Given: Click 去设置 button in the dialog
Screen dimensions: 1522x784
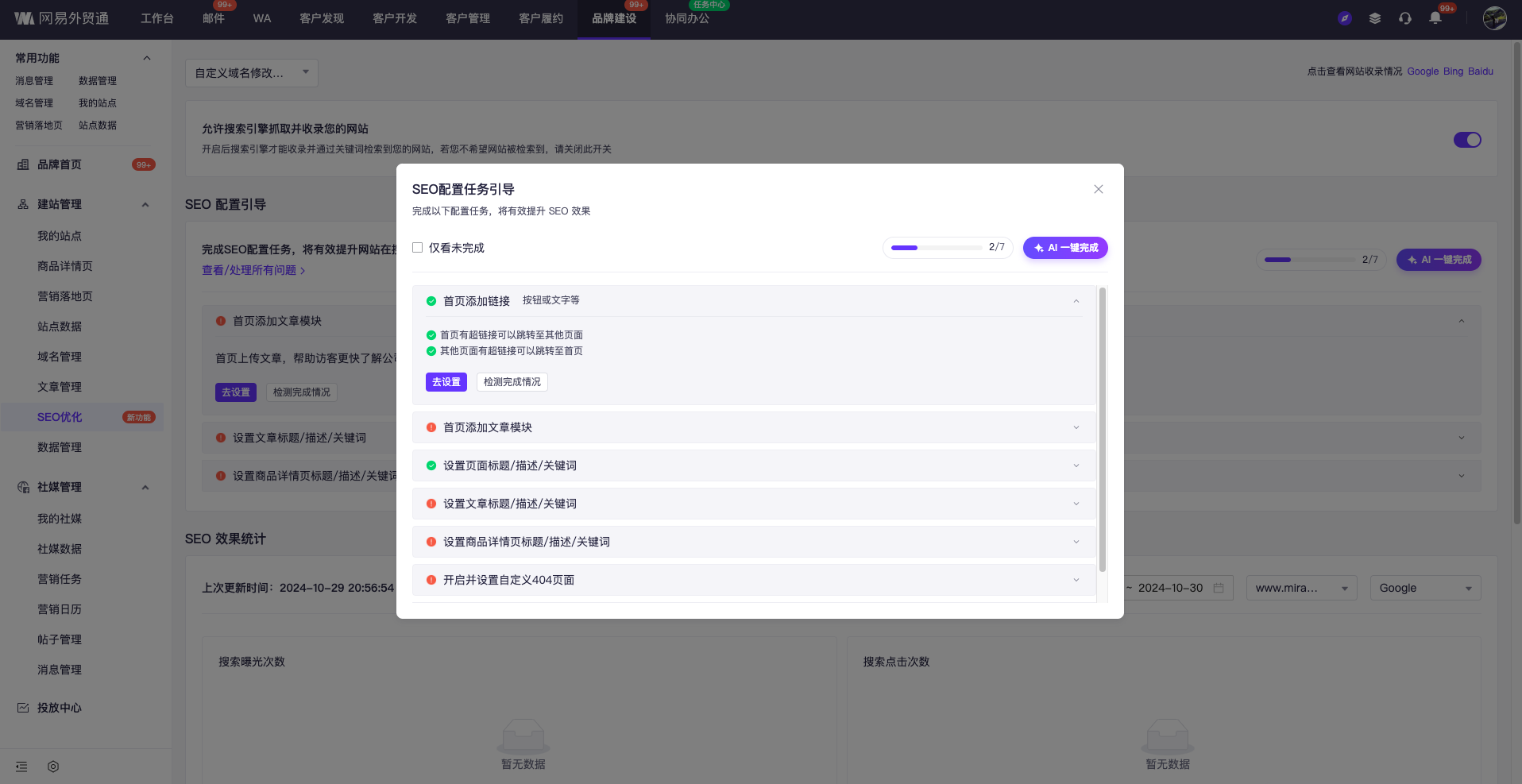Looking at the screenshot, I should [446, 382].
